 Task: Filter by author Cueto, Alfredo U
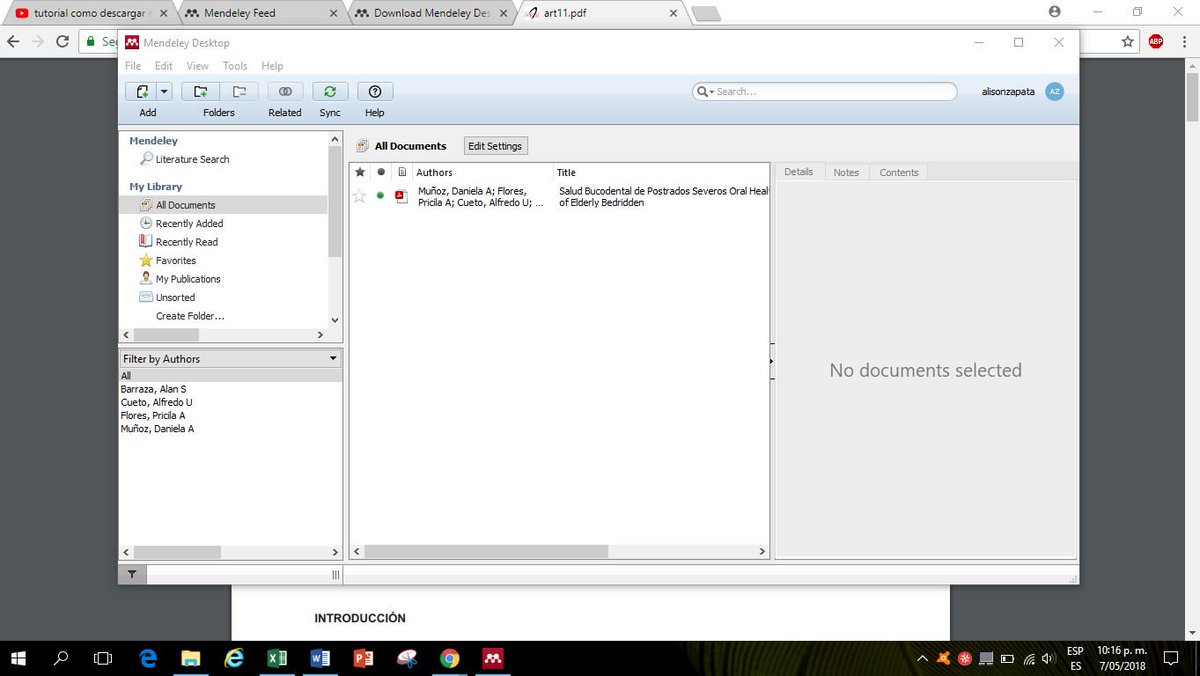[157, 402]
